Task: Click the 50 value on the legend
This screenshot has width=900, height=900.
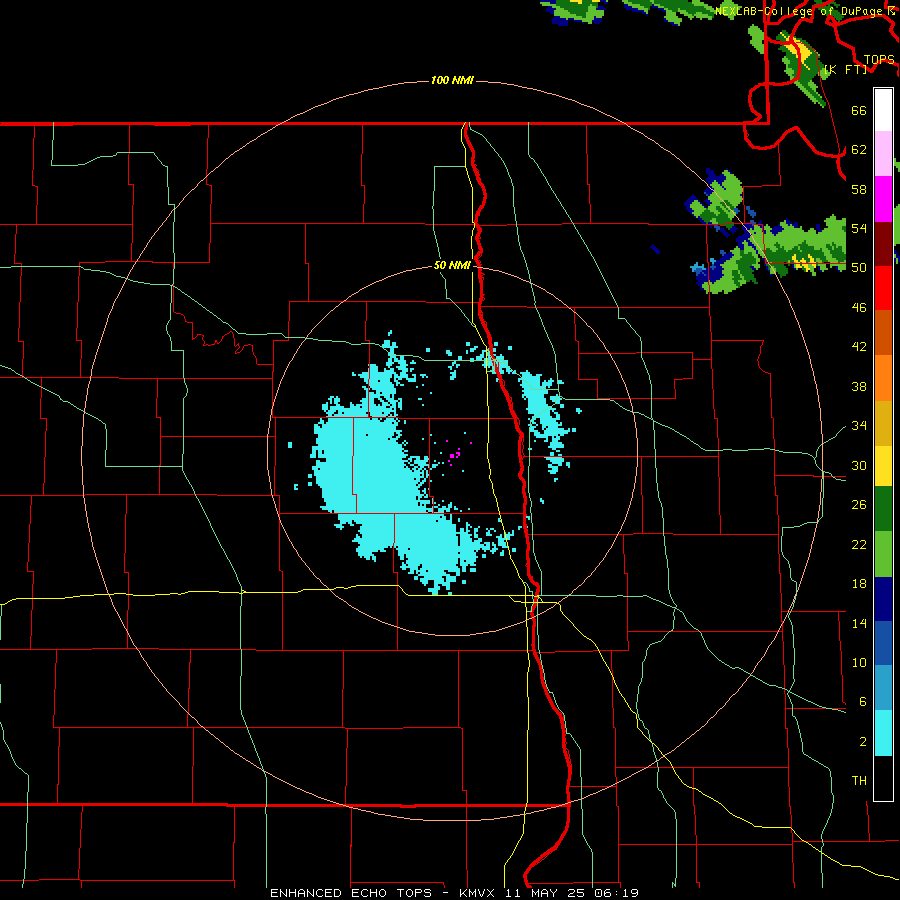Action: 859,268
